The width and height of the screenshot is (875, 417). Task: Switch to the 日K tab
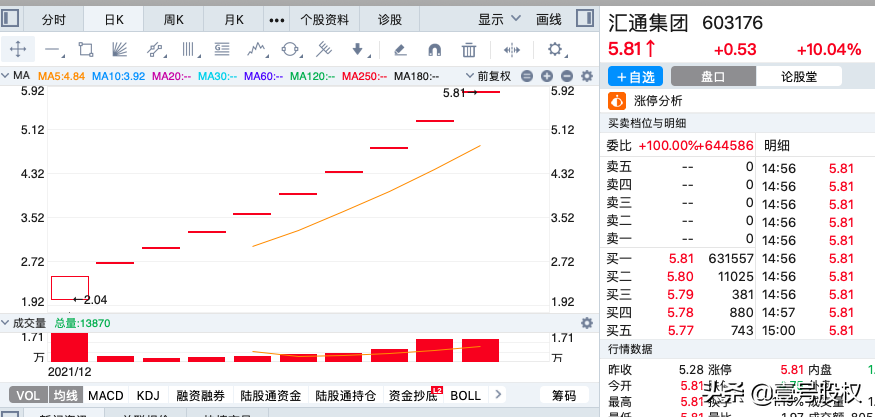click(x=114, y=20)
